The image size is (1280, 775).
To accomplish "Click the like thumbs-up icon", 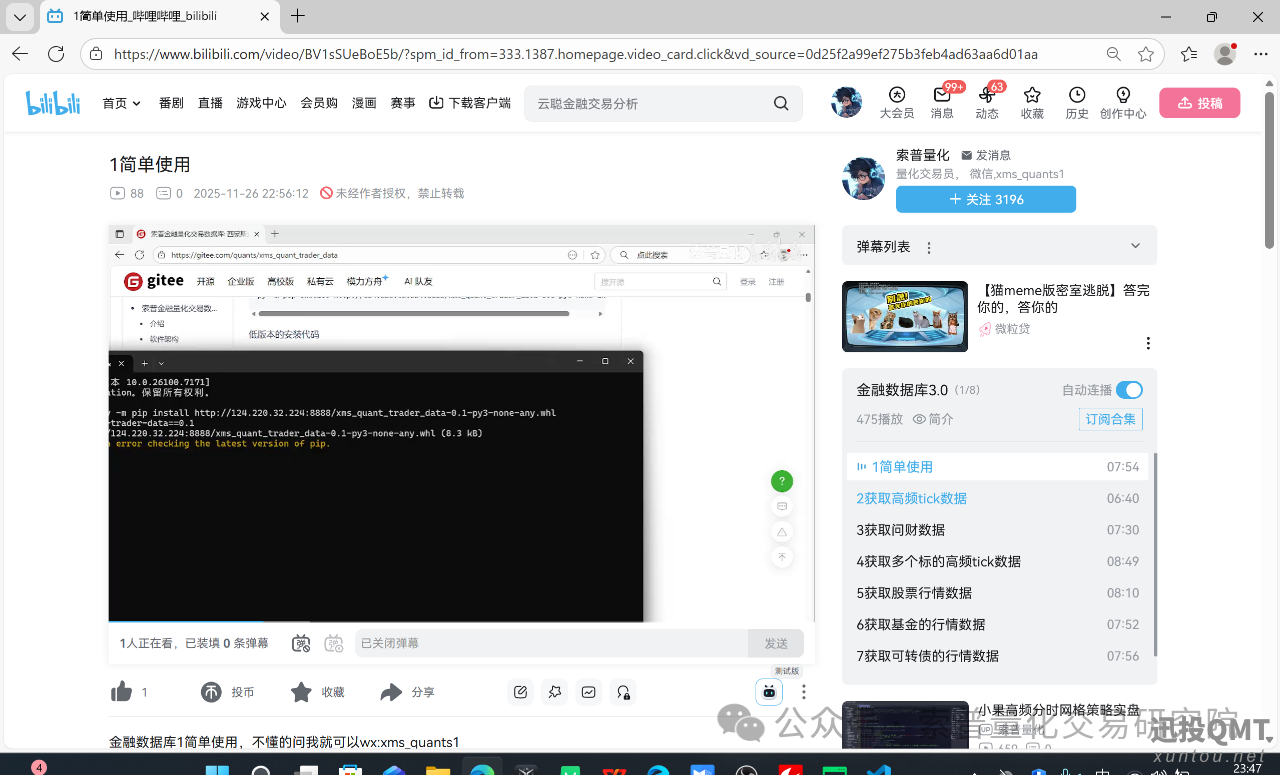I will pos(122,692).
